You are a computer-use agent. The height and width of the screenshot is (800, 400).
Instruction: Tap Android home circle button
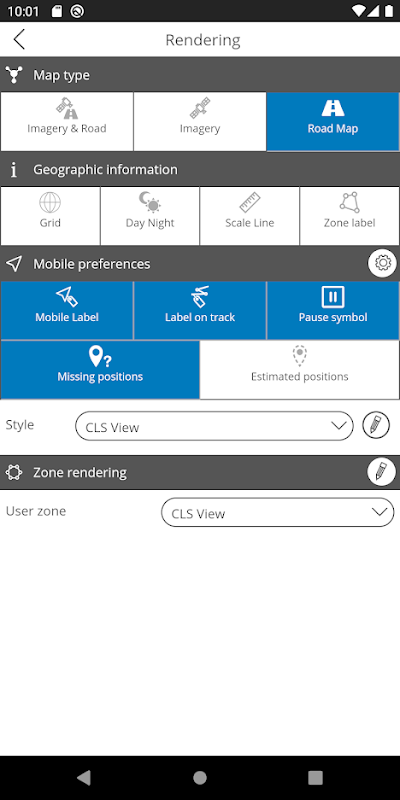tap(200, 778)
